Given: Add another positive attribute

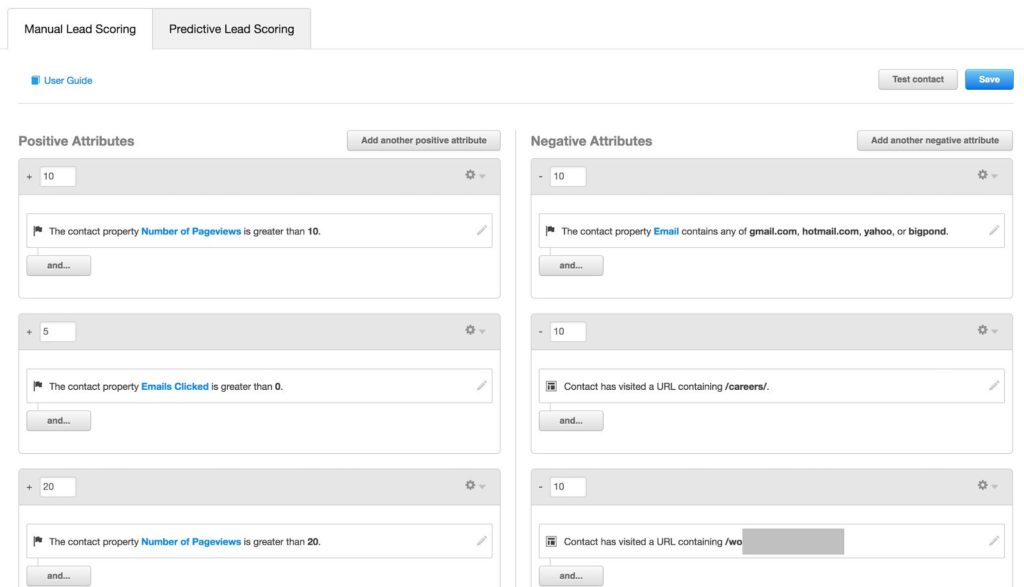Looking at the screenshot, I should point(424,140).
